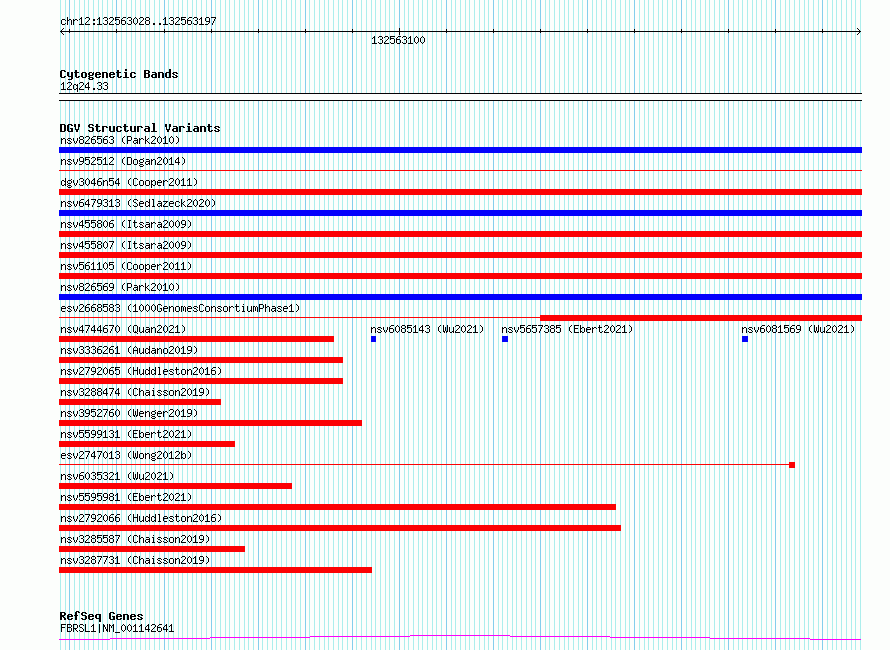Click the nsv2792066 (Huddleston2016) red bar
The width and height of the screenshot is (890, 650).
pyautogui.click(x=340, y=528)
